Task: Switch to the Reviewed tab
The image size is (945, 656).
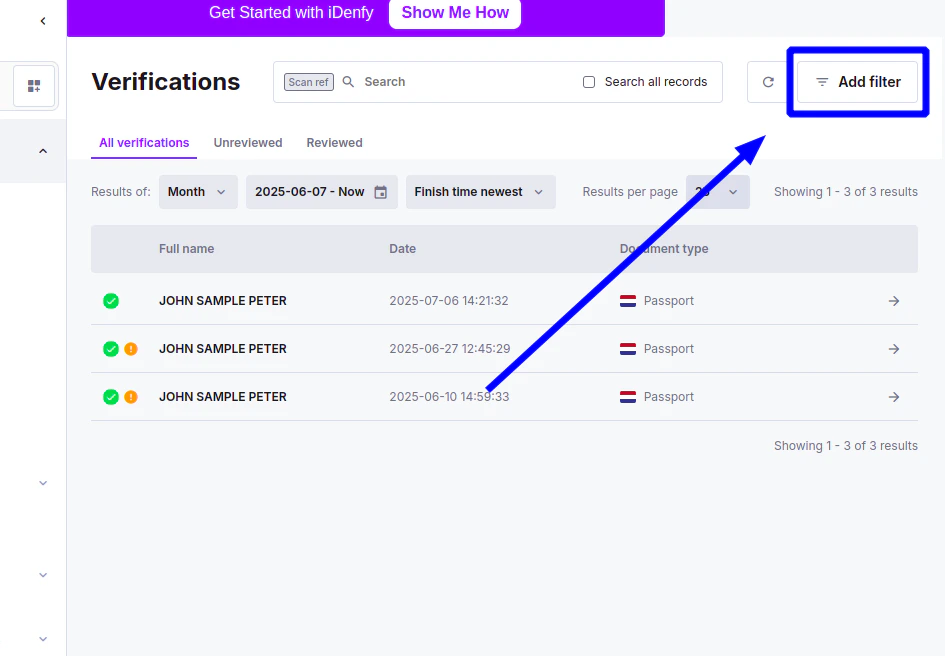Action: (x=334, y=143)
